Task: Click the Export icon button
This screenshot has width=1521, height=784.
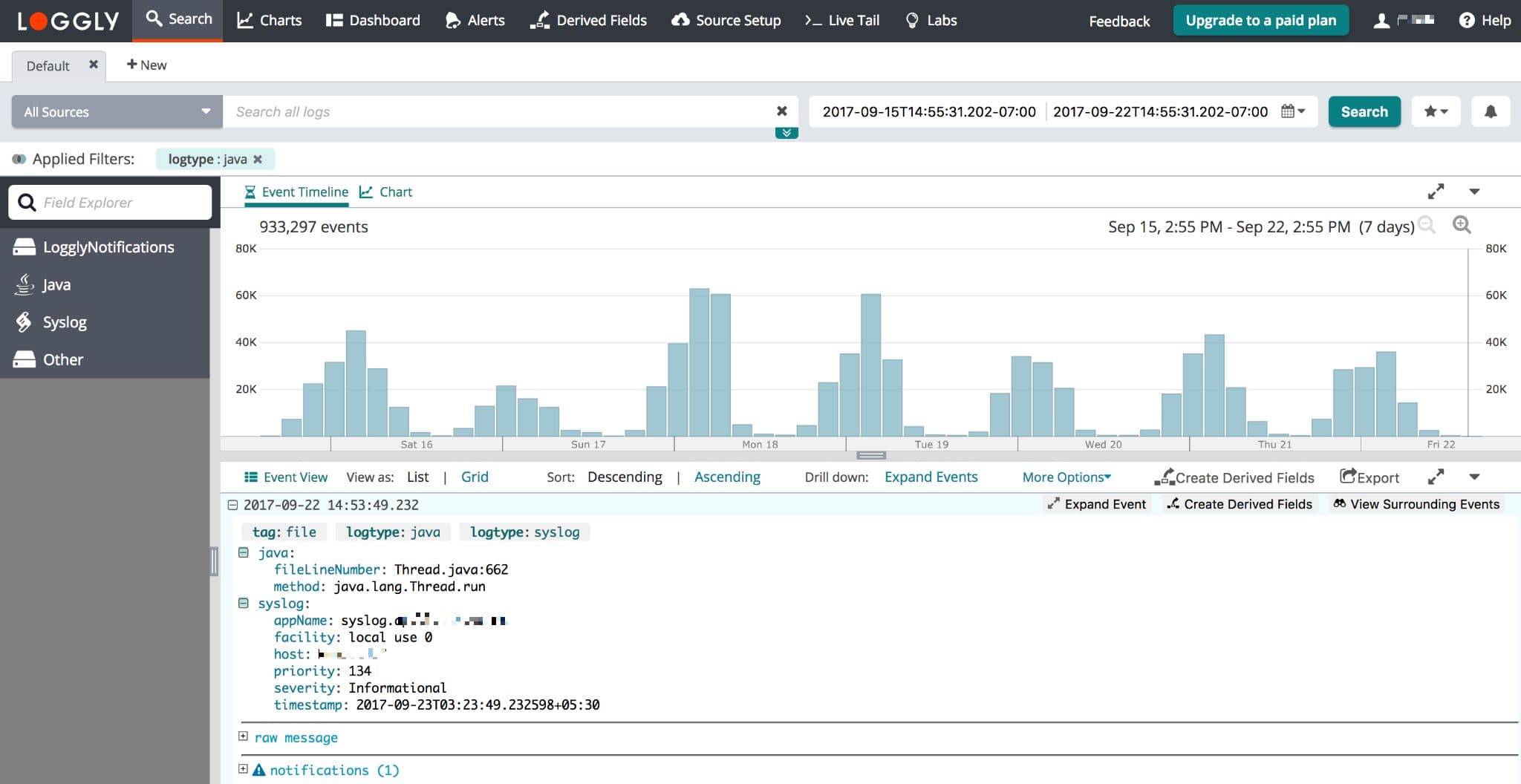Action: point(1369,477)
